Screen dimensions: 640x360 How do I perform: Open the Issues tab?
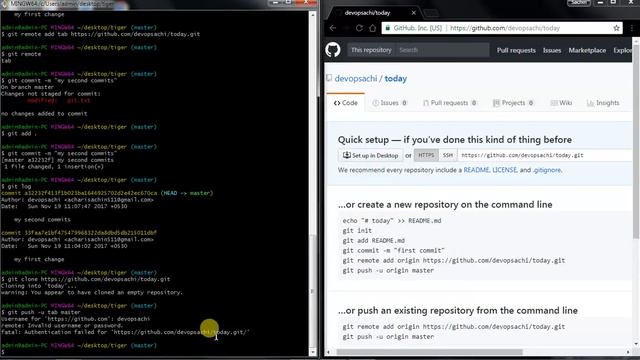tap(389, 103)
